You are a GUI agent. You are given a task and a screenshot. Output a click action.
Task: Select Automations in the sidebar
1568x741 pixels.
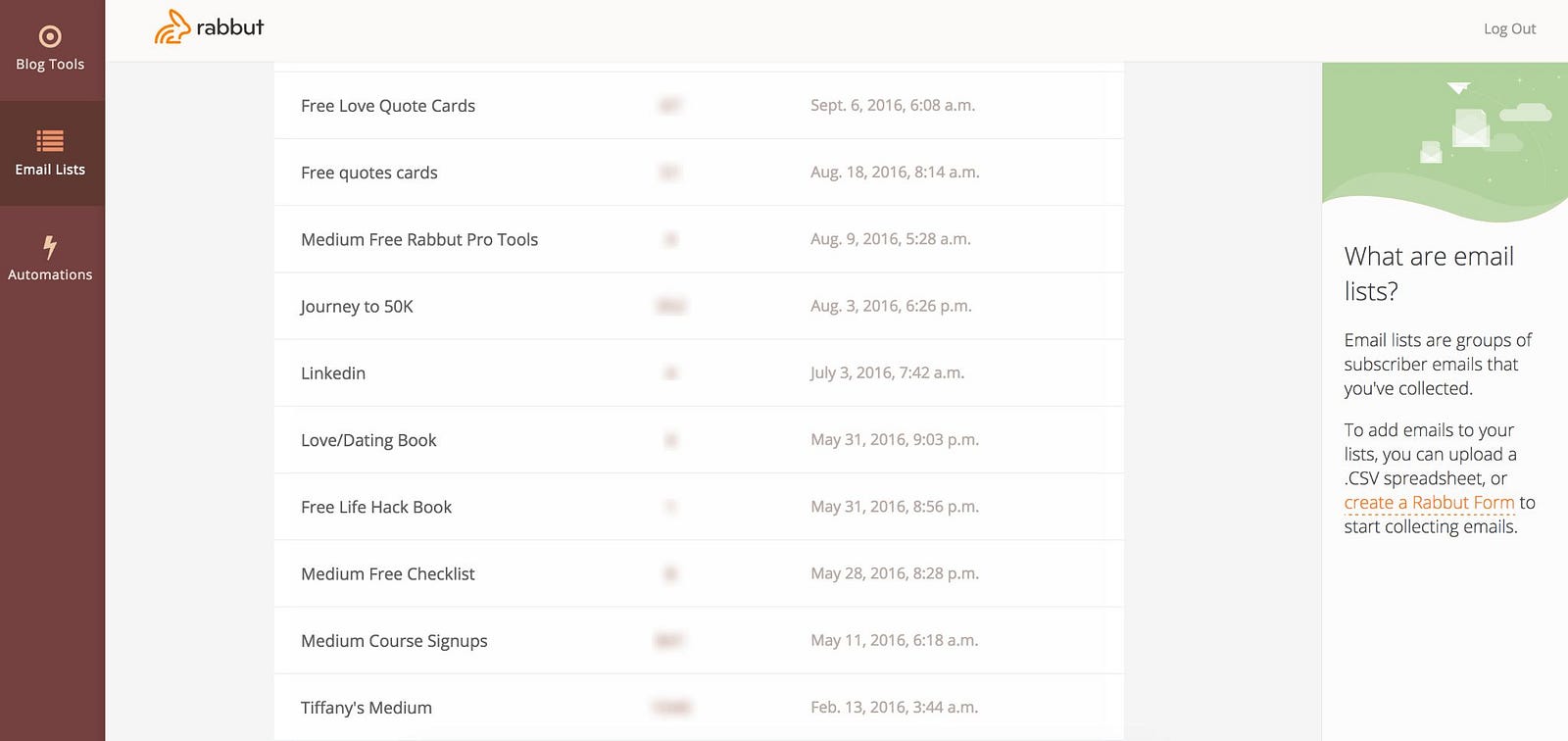tap(50, 274)
